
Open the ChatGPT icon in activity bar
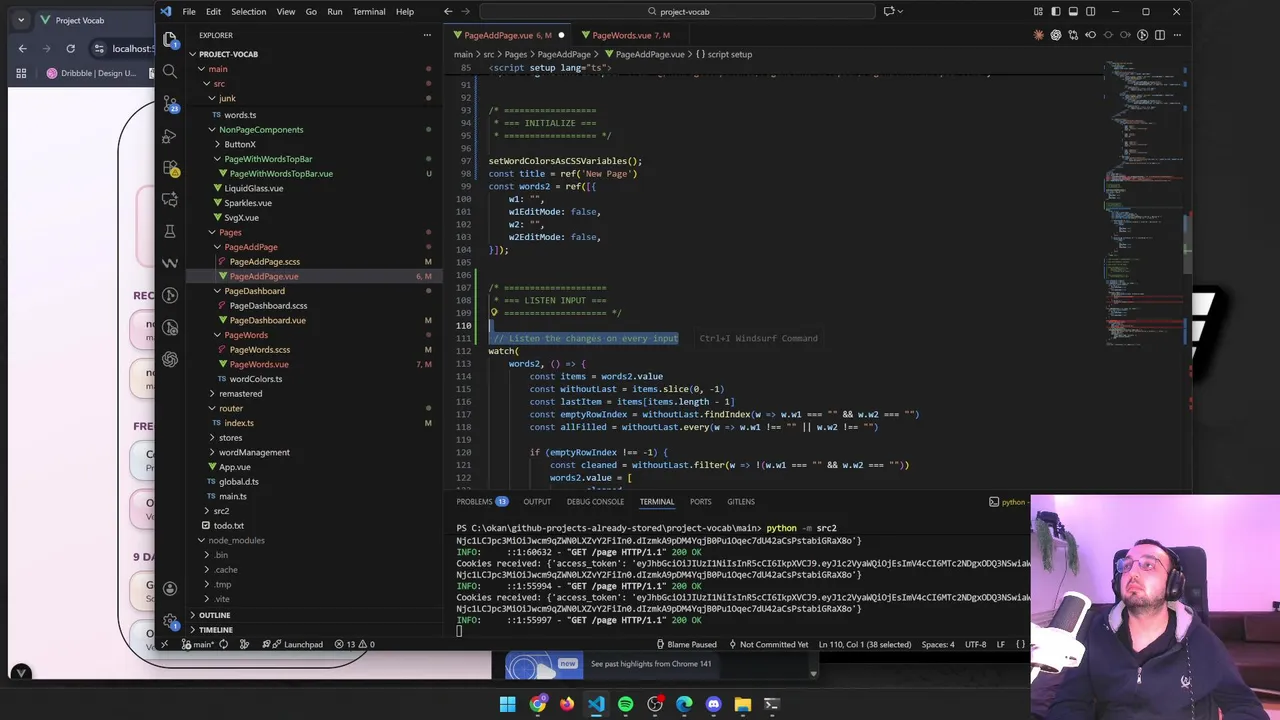coord(170,359)
